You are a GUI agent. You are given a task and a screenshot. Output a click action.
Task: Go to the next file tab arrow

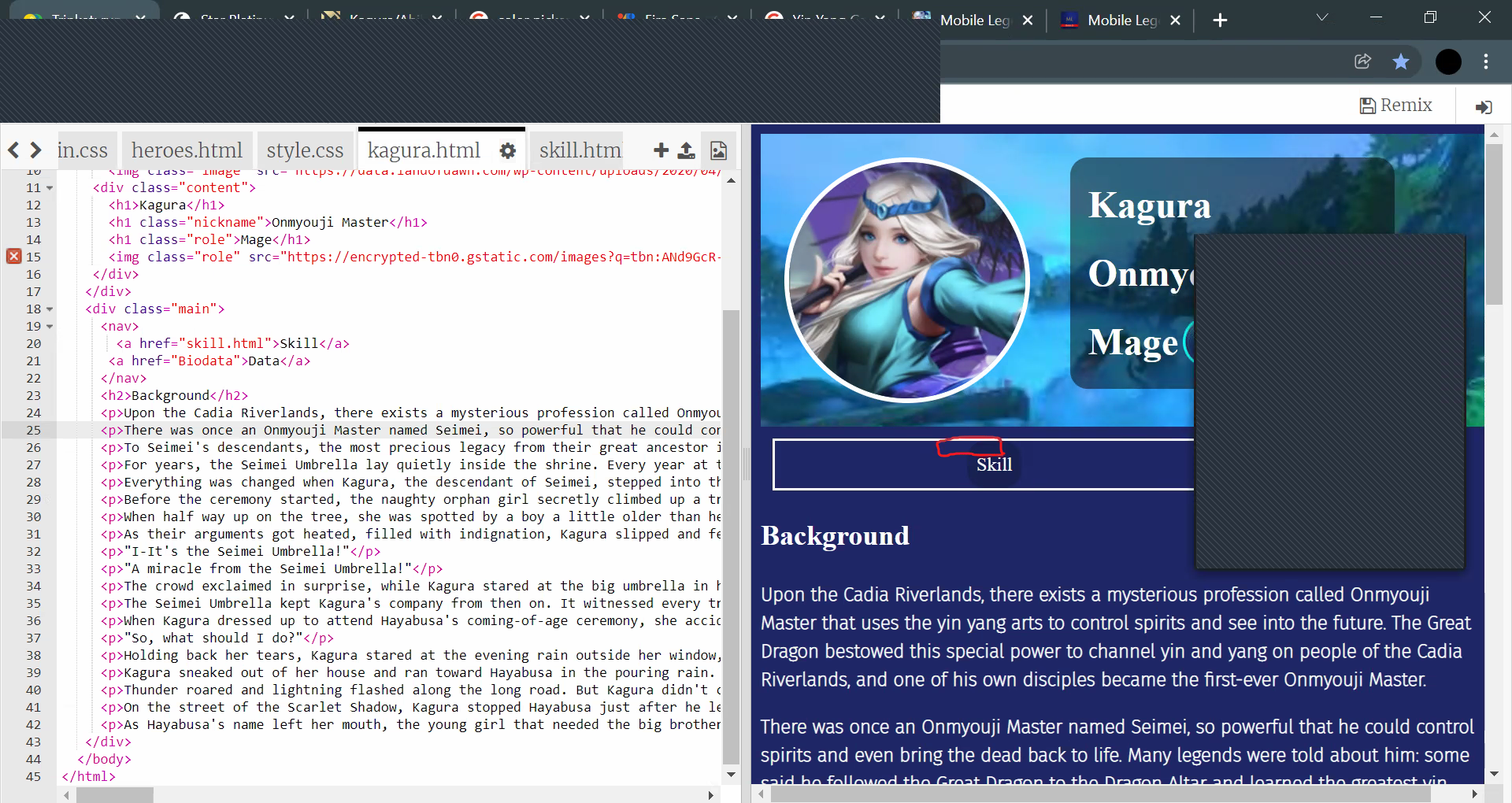pyautogui.click(x=35, y=150)
